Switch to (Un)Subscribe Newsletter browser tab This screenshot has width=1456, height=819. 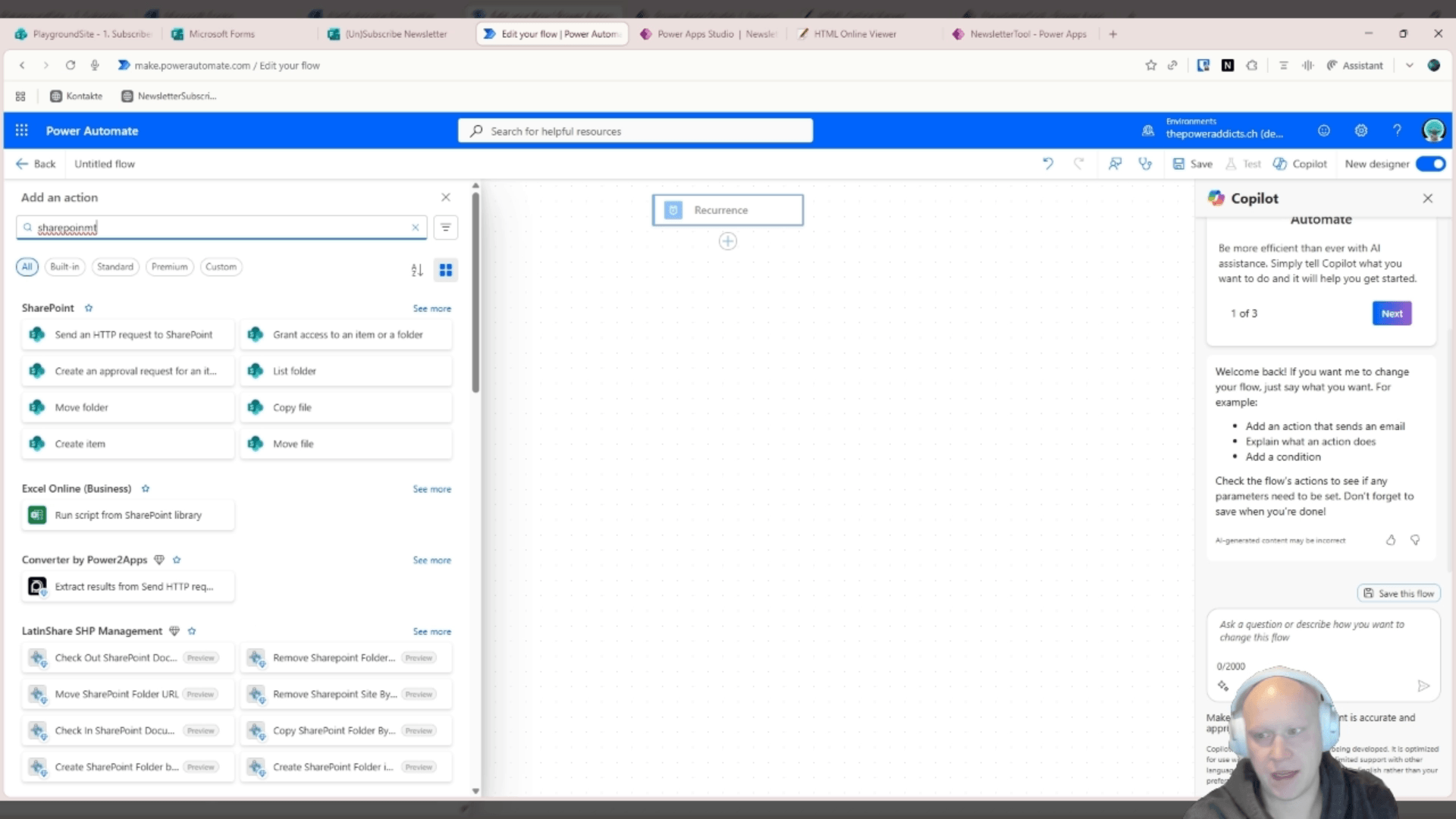tap(396, 34)
